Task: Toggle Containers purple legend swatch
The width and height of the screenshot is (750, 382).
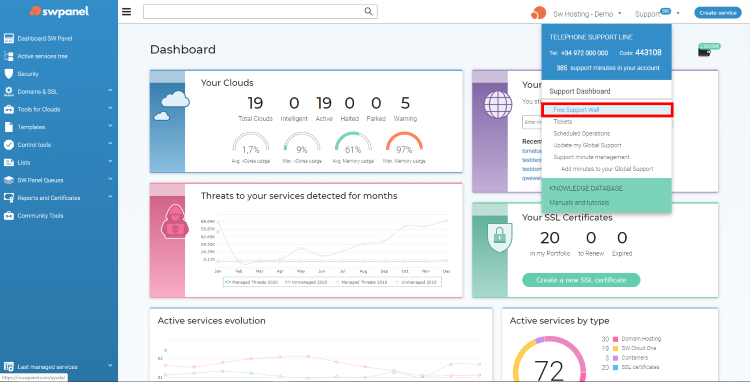Action: tap(616, 358)
